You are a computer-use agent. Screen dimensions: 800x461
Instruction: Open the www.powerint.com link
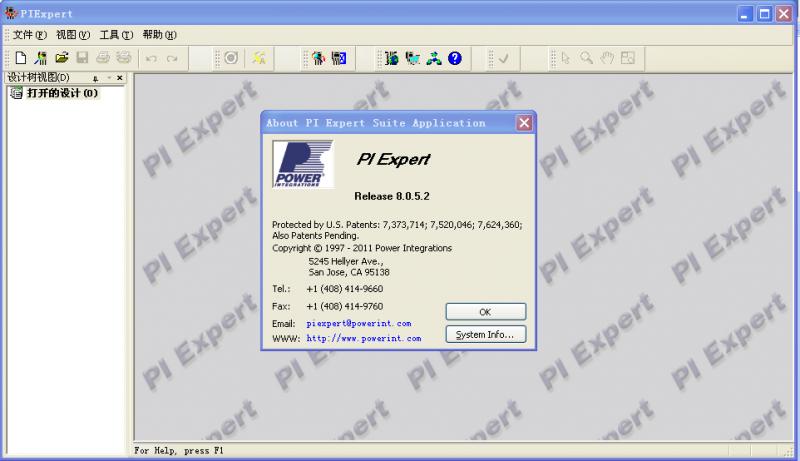363,339
